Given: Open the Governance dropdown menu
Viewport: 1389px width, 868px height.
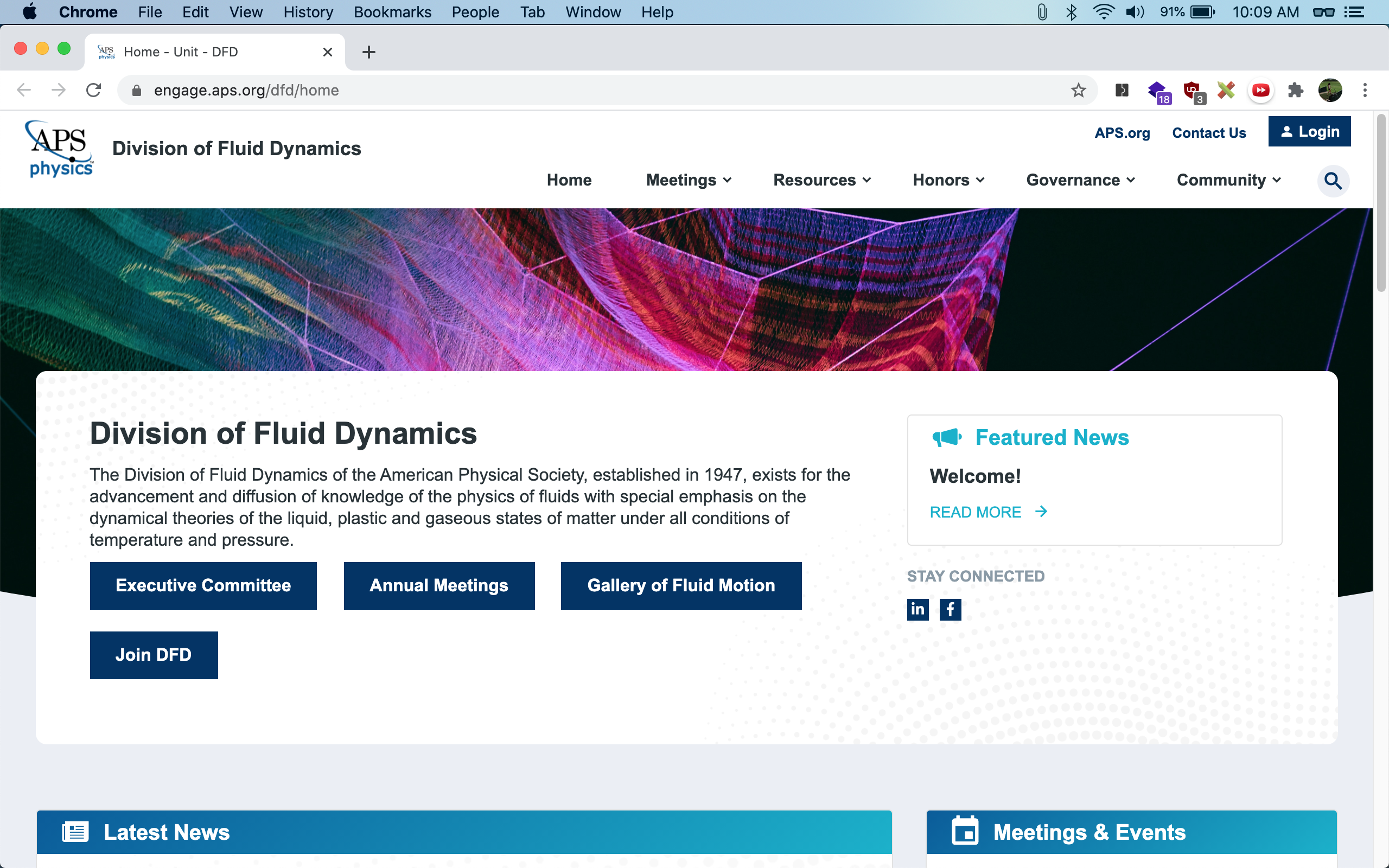Looking at the screenshot, I should click(x=1080, y=180).
